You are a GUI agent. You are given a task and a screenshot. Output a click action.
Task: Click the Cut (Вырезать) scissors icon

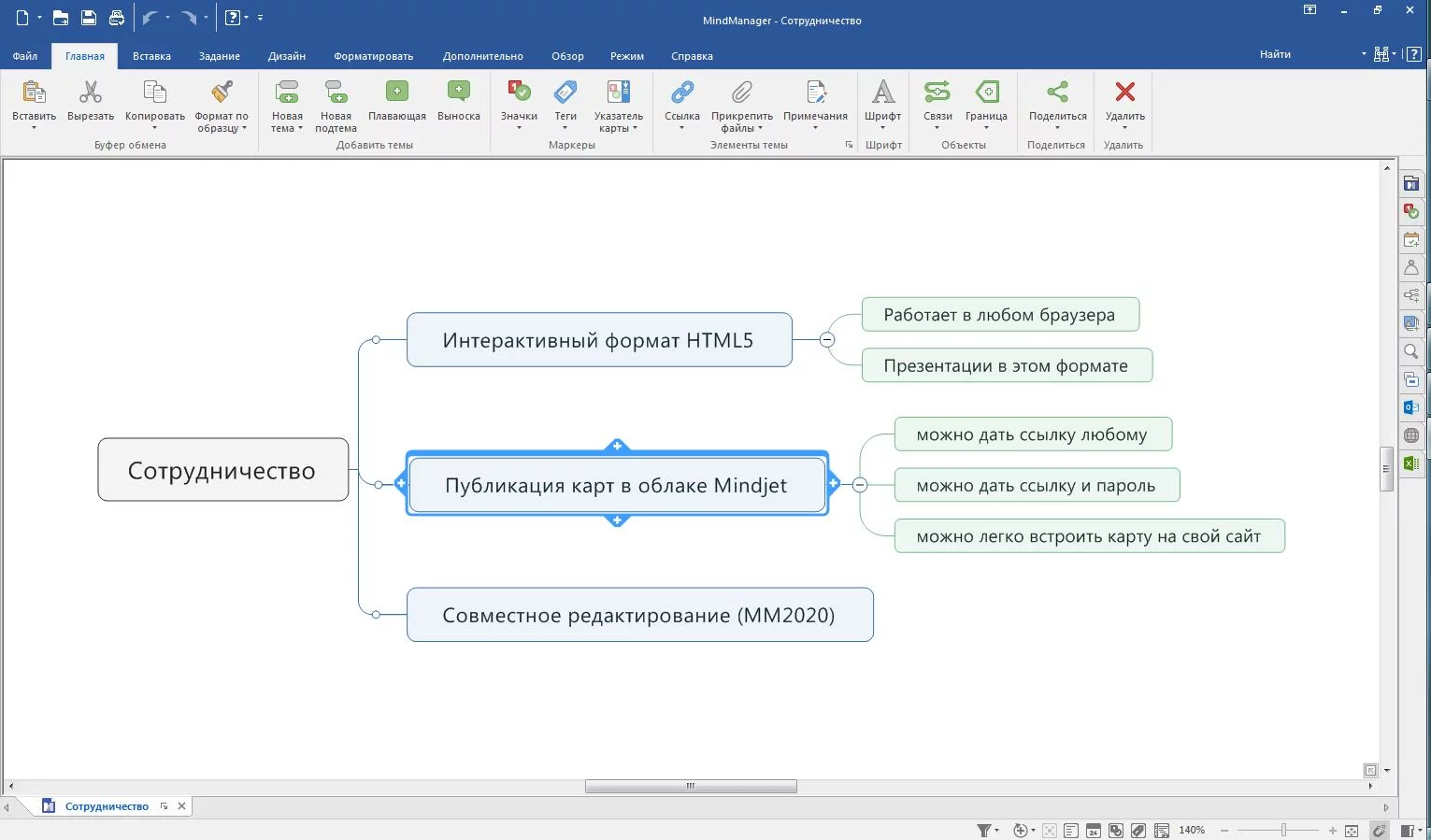coord(91,92)
